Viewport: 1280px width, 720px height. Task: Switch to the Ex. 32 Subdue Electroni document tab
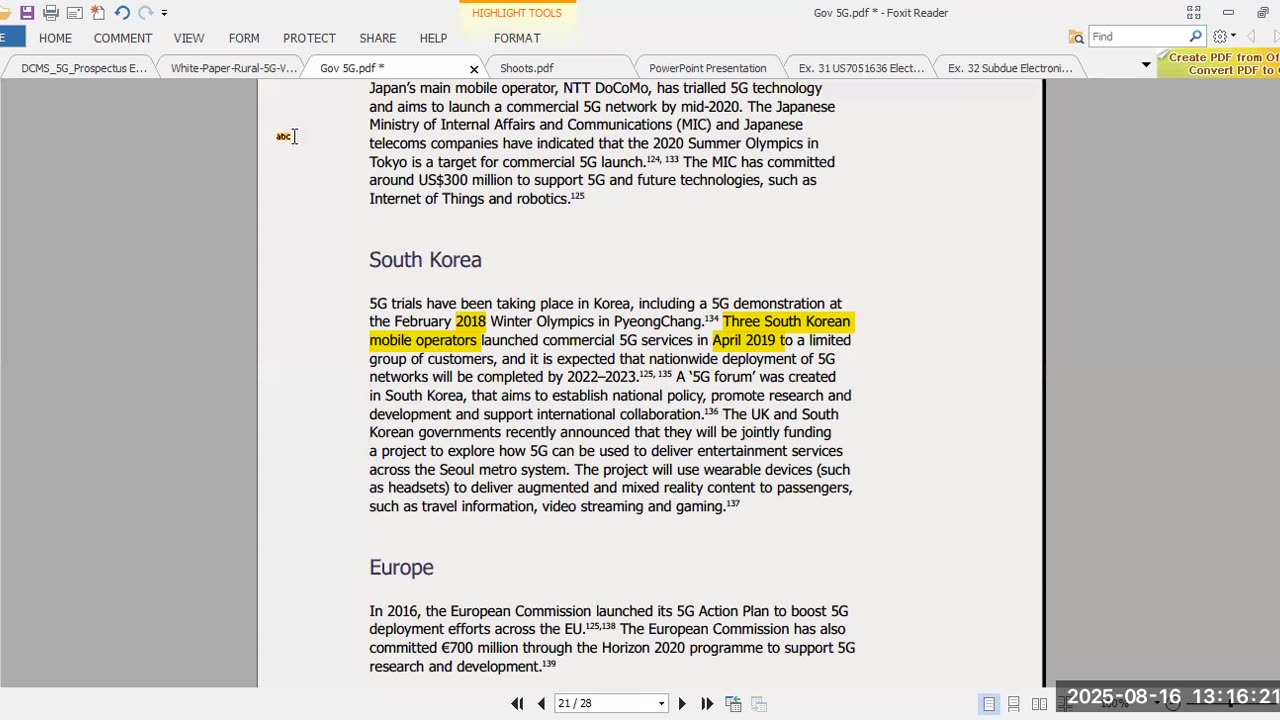[1010, 68]
